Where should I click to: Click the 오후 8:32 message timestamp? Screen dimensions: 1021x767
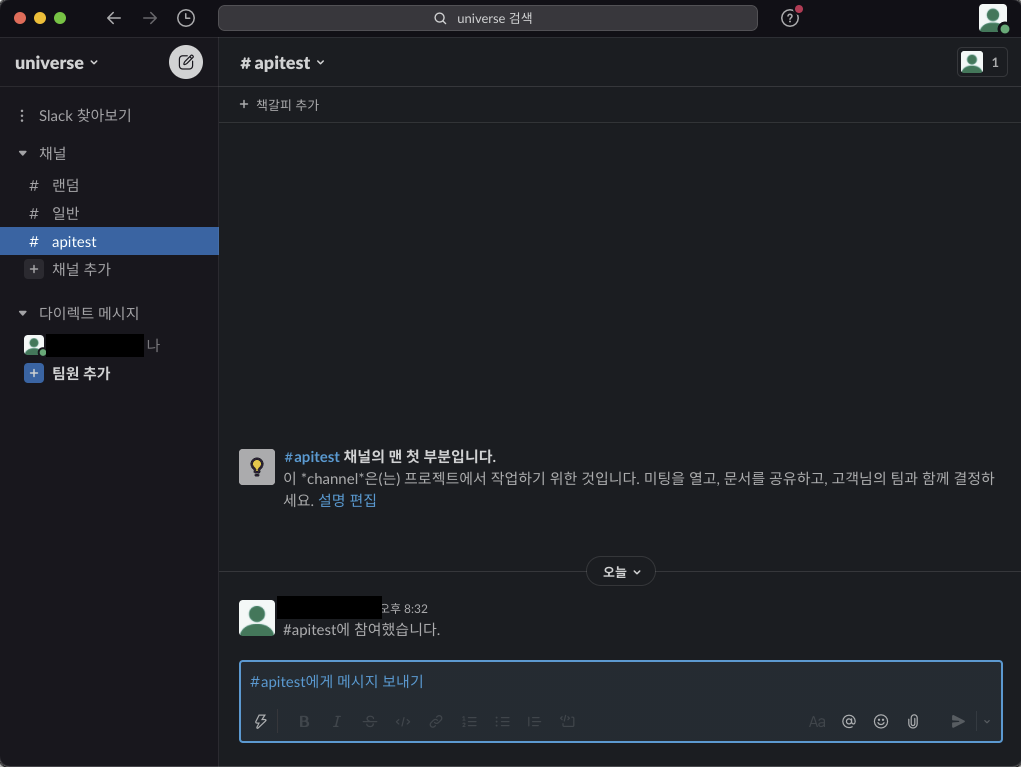[404, 609]
